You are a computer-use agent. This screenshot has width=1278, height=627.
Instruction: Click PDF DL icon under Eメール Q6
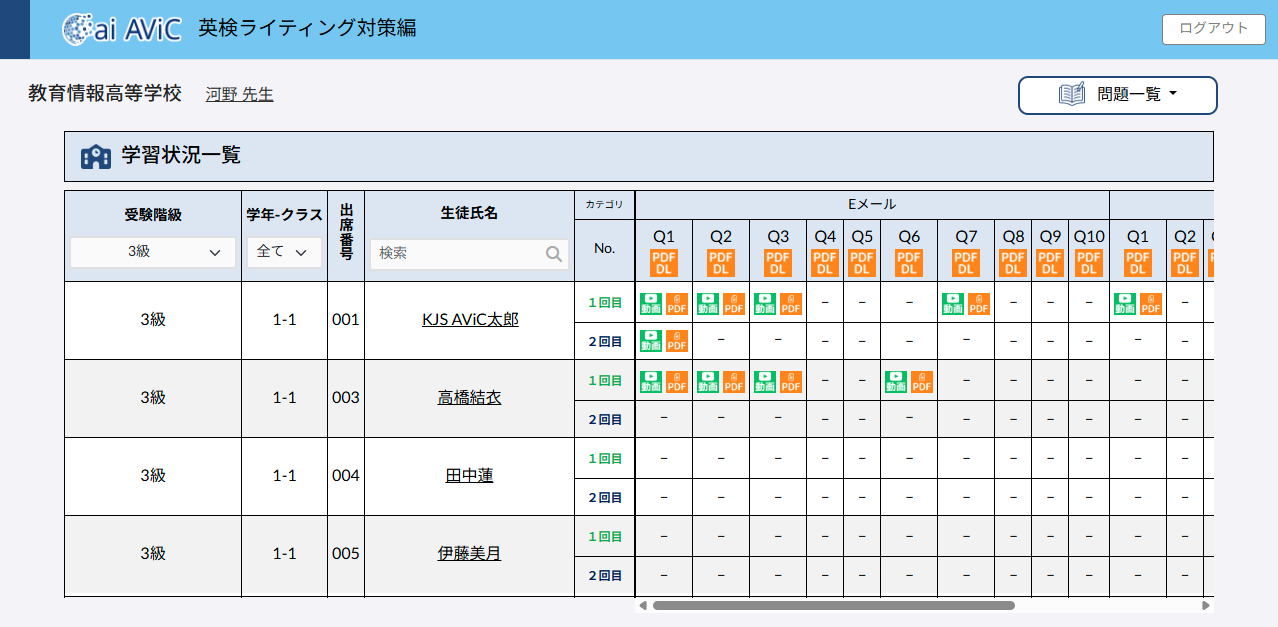[909, 263]
